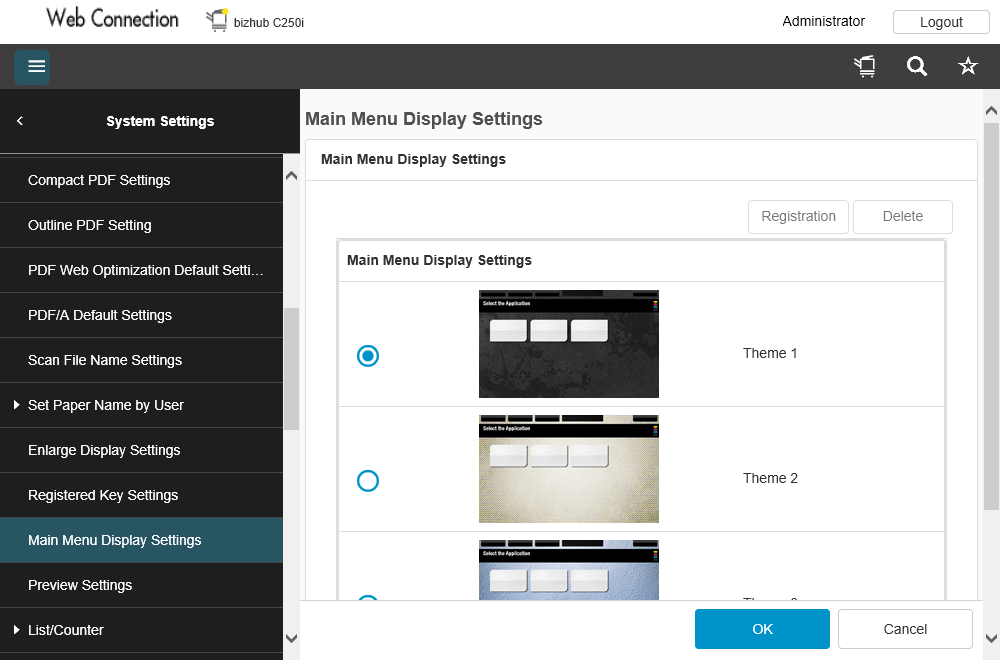
Task: Click sidebar scroll down arrow
Action: tap(291, 638)
